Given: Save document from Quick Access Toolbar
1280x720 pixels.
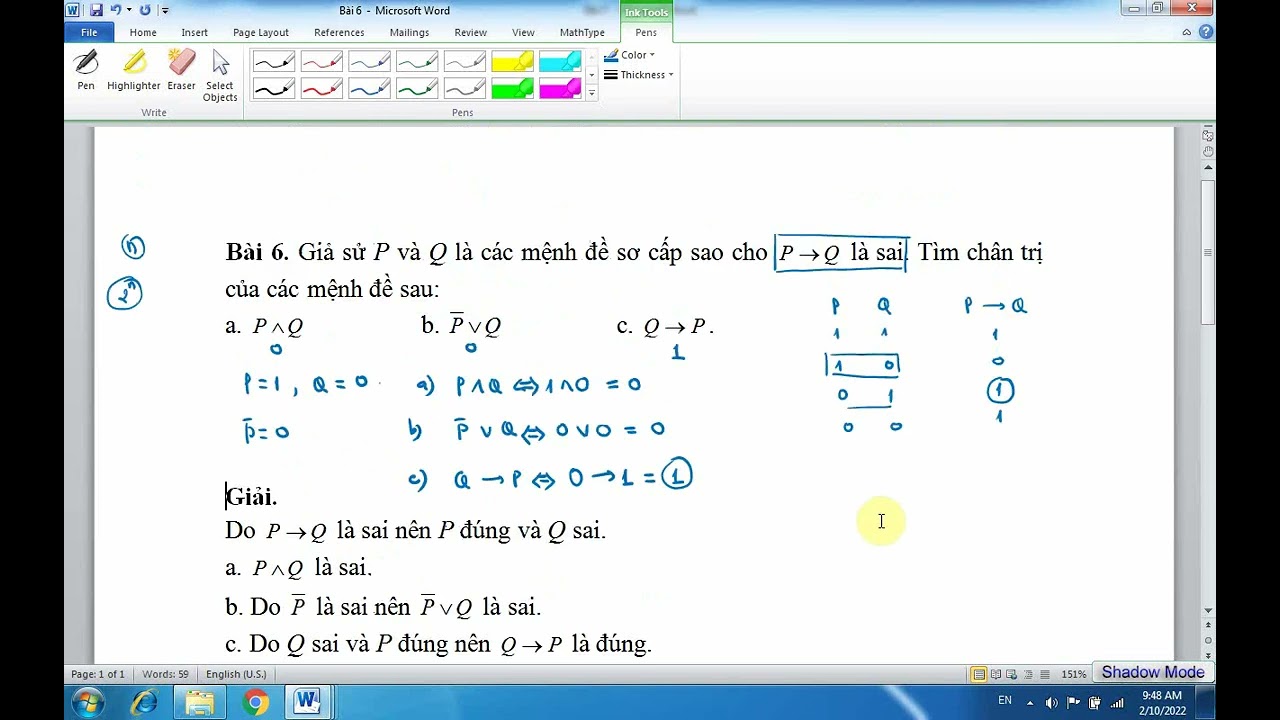Looking at the screenshot, I should [96, 10].
